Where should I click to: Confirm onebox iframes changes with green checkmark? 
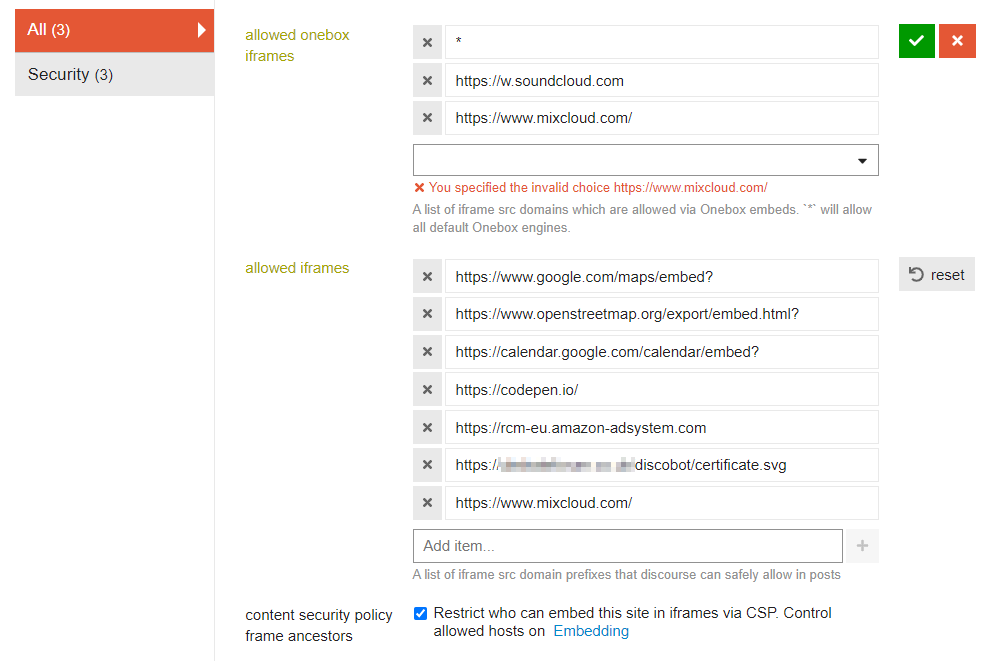click(917, 41)
